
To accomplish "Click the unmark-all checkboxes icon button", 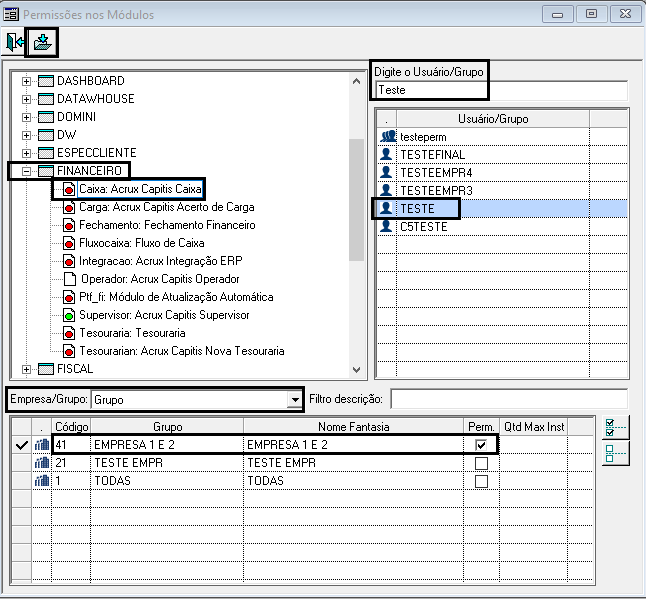I will 615,453.
